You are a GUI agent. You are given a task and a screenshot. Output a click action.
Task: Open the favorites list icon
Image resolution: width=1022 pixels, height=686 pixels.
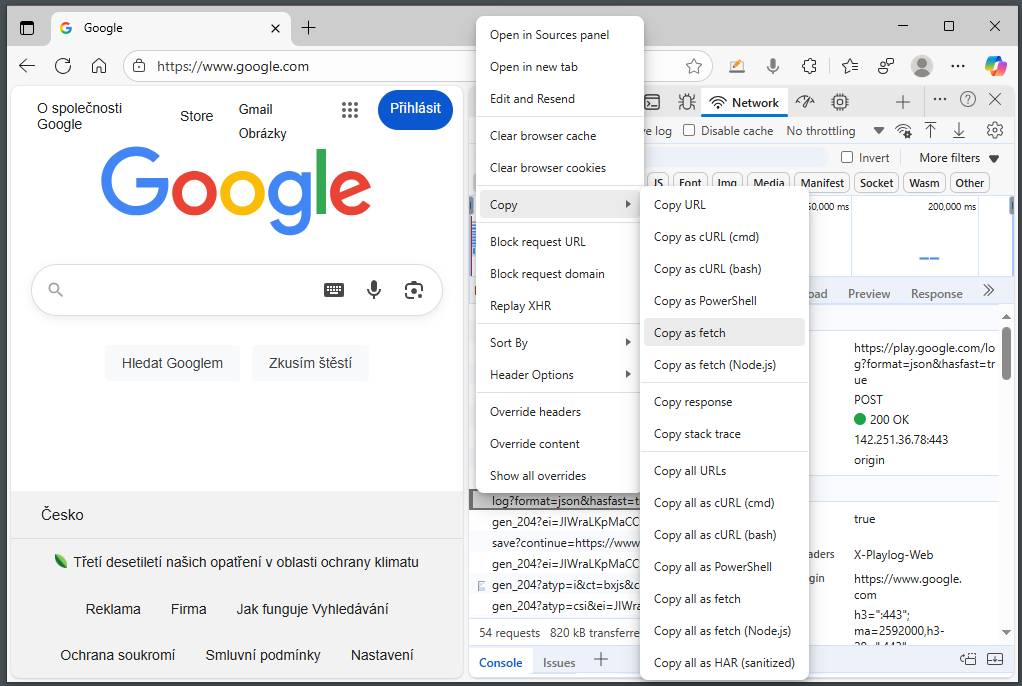[850, 66]
